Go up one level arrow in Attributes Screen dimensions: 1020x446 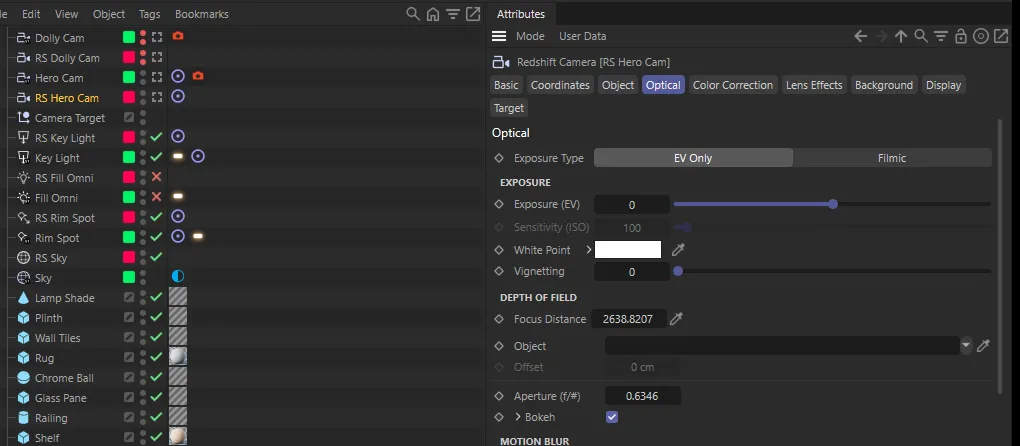901,36
